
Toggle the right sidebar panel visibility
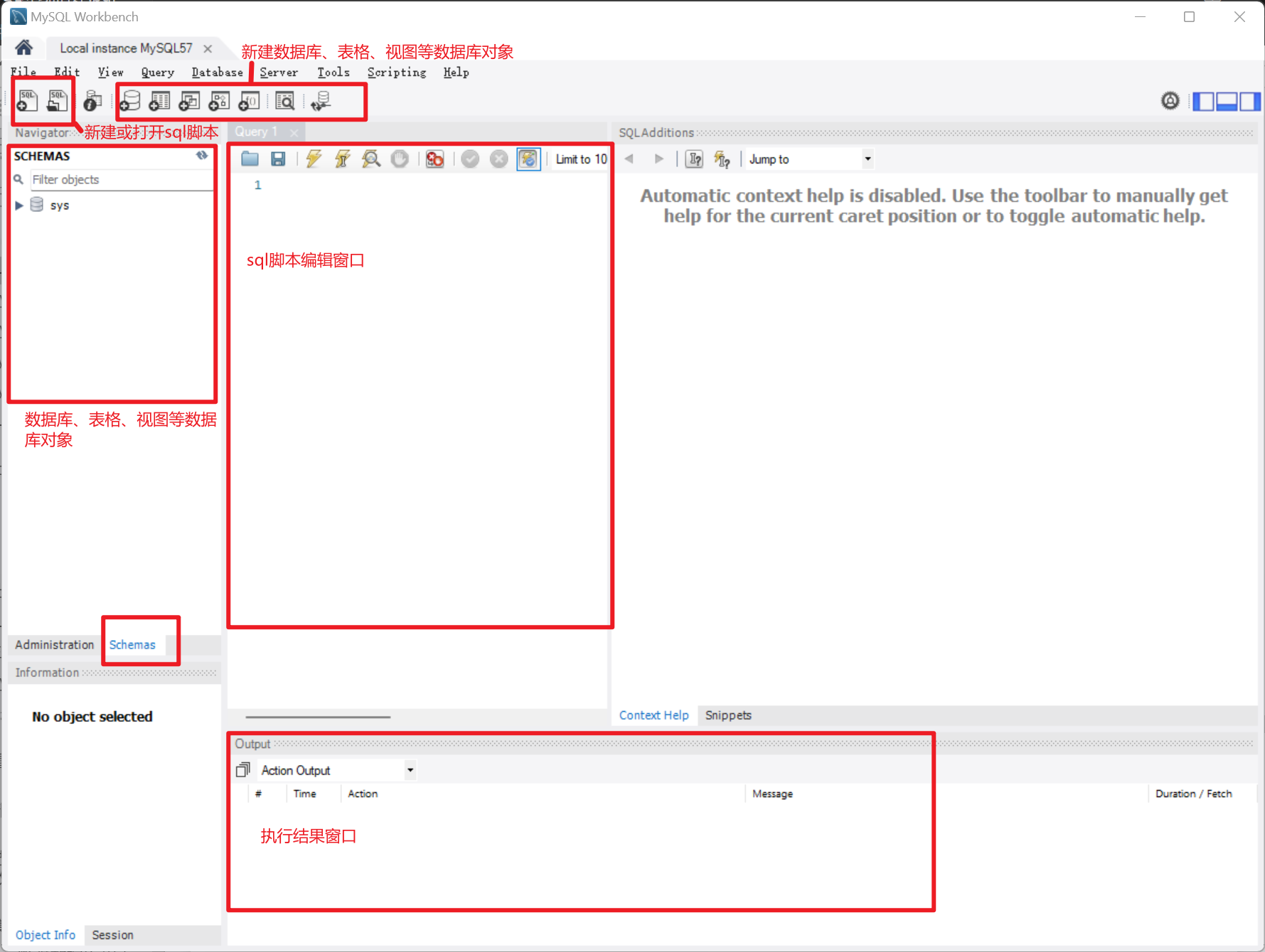point(1249,102)
